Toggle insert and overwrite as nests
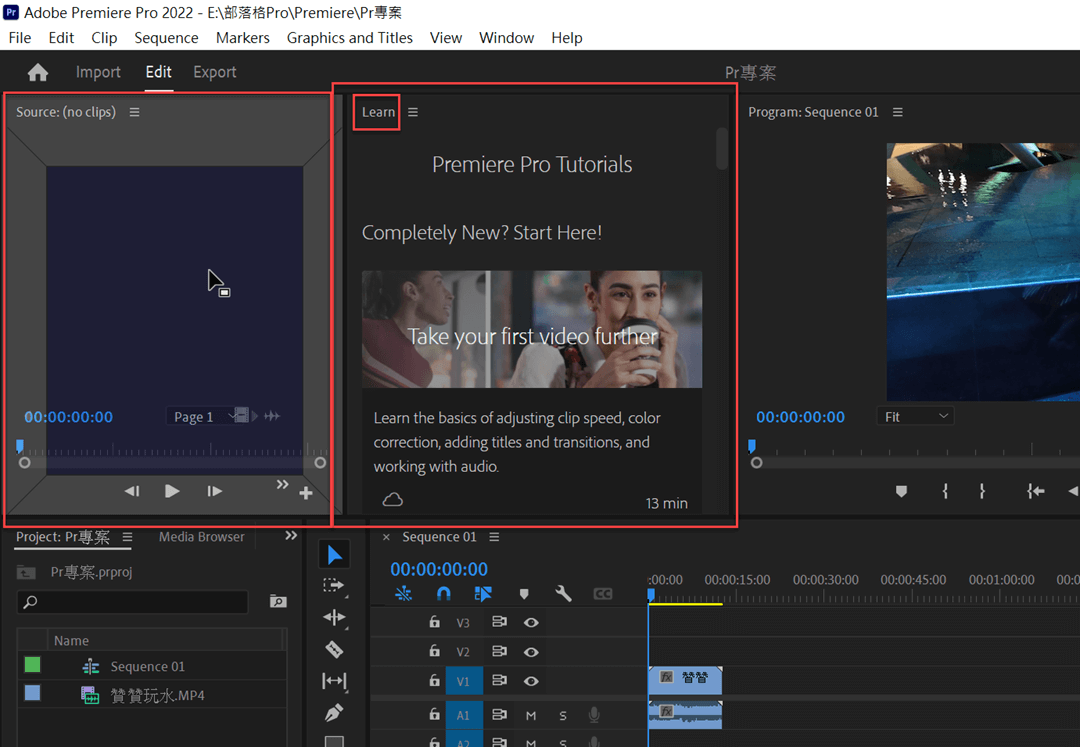 tap(404, 593)
